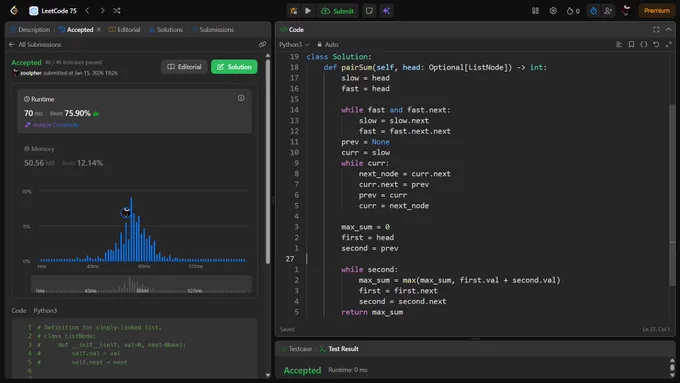Image resolution: width=680 pixels, height=383 pixels.
Task: Open the debugger icon in toolbar
Action: pos(294,11)
